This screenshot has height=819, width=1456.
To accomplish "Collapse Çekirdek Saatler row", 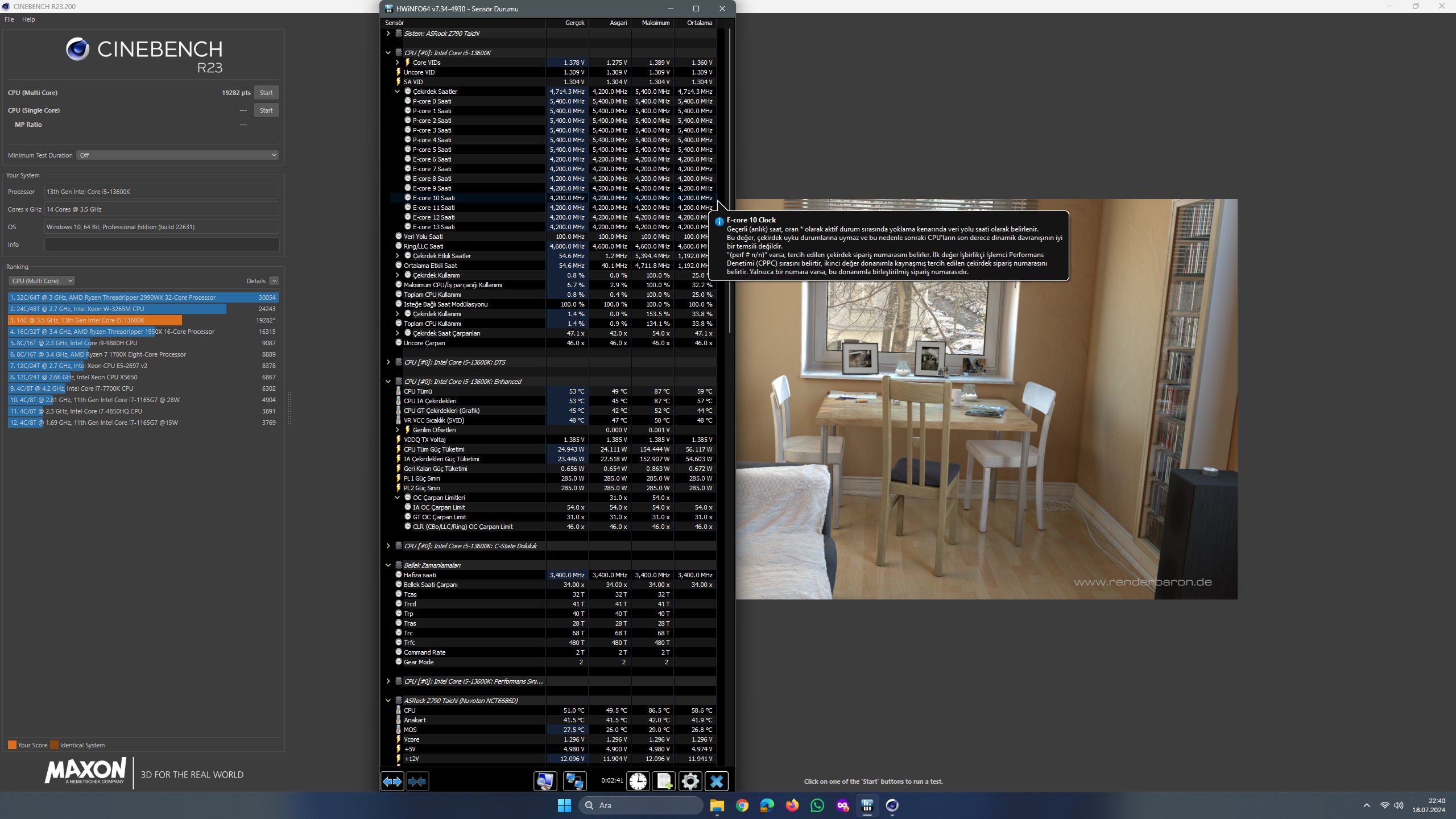I will point(398,92).
